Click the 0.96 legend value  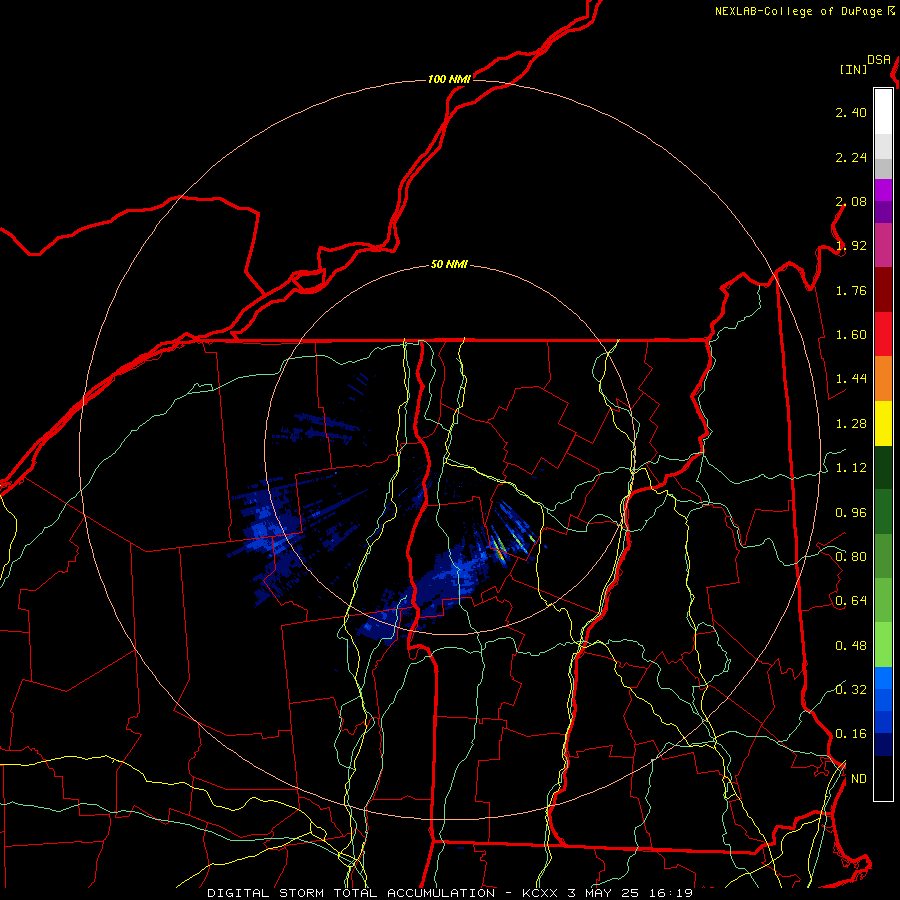click(851, 513)
